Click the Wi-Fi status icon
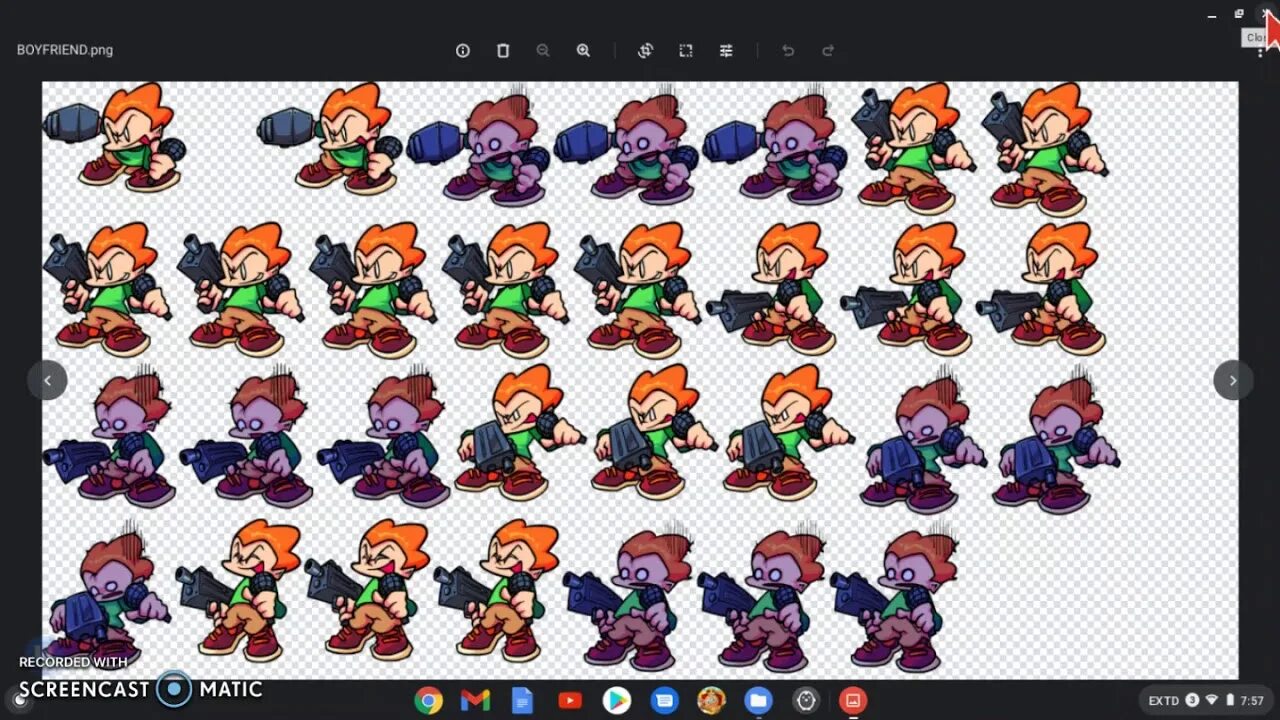This screenshot has height=720, width=1280. pyautogui.click(x=1212, y=700)
